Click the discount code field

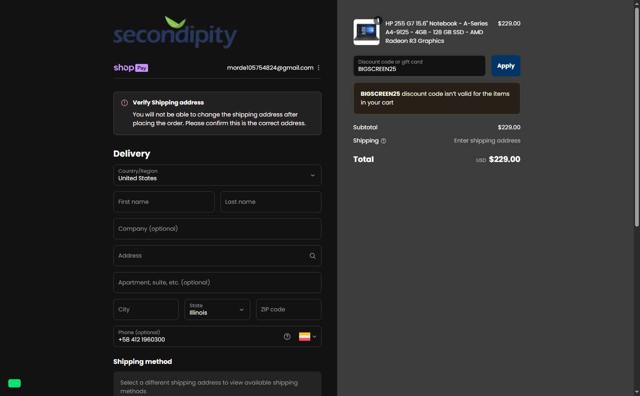[419, 66]
